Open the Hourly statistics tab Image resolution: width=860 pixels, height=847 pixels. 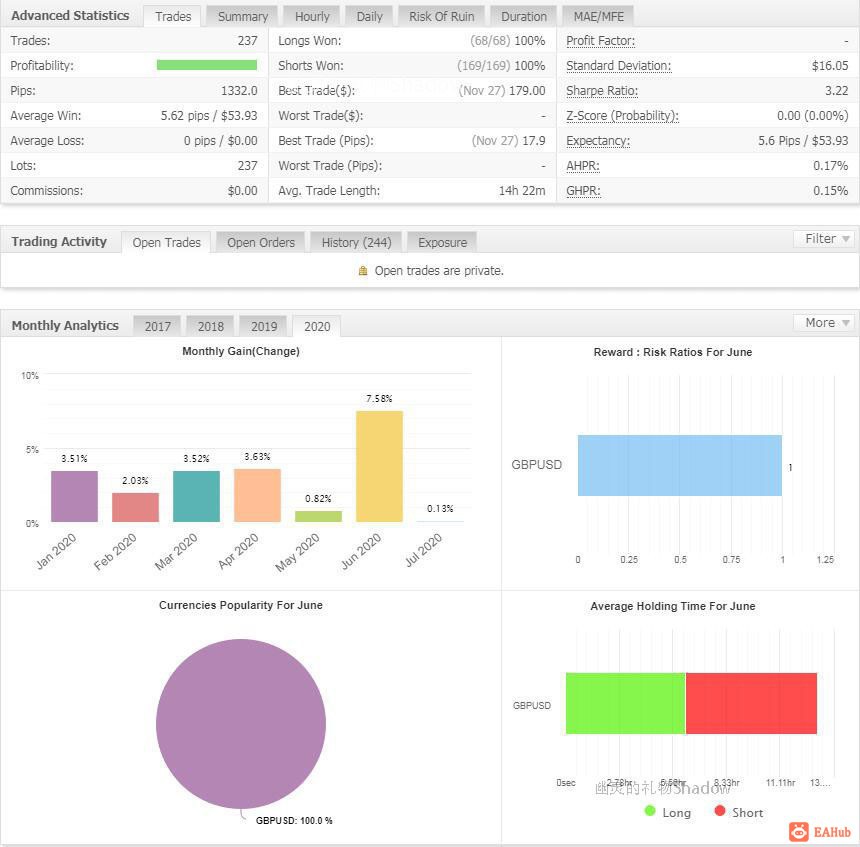pyautogui.click(x=312, y=16)
